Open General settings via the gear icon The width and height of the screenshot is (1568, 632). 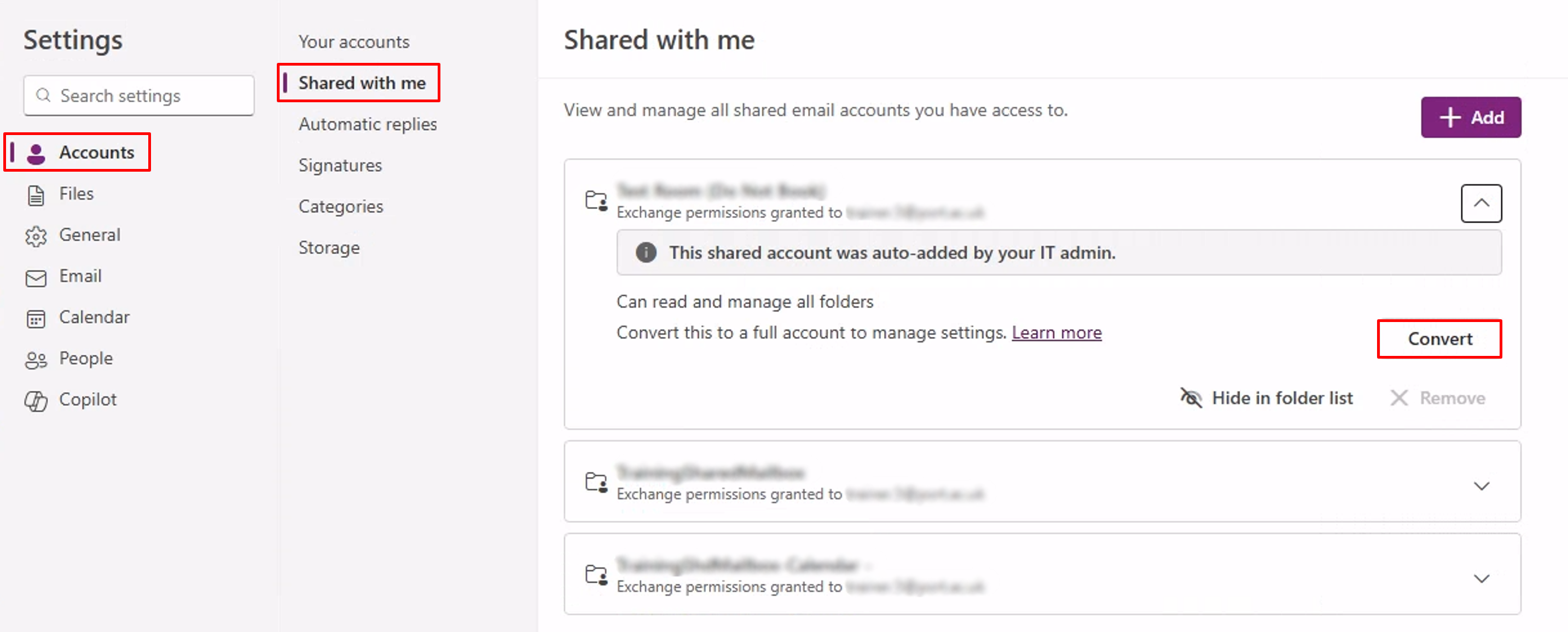(x=36, y=236)
